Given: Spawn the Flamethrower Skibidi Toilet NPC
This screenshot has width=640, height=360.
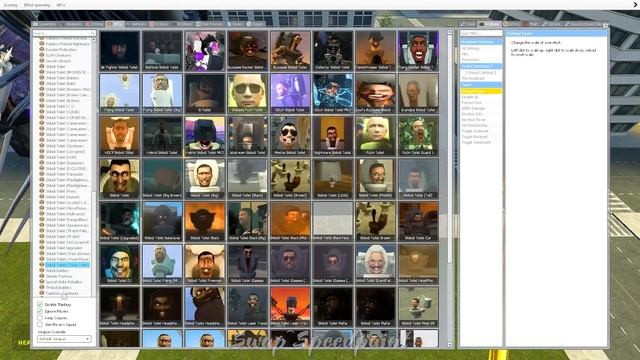Looking at the screenshot, I should (x=376, y=51).
